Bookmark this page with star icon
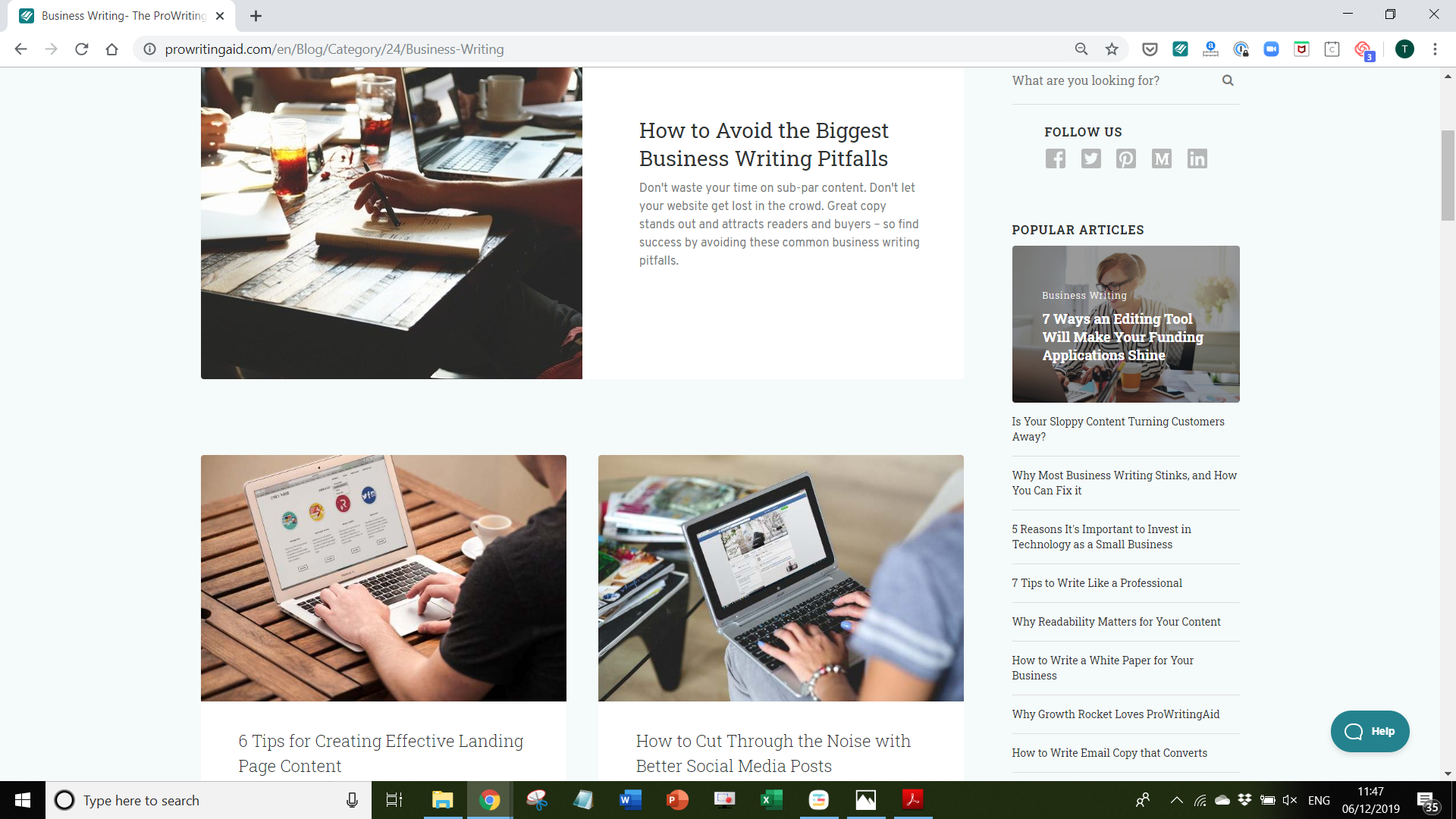The height and width of the screenshot is (819, 1456). (x=1112, y=49)
